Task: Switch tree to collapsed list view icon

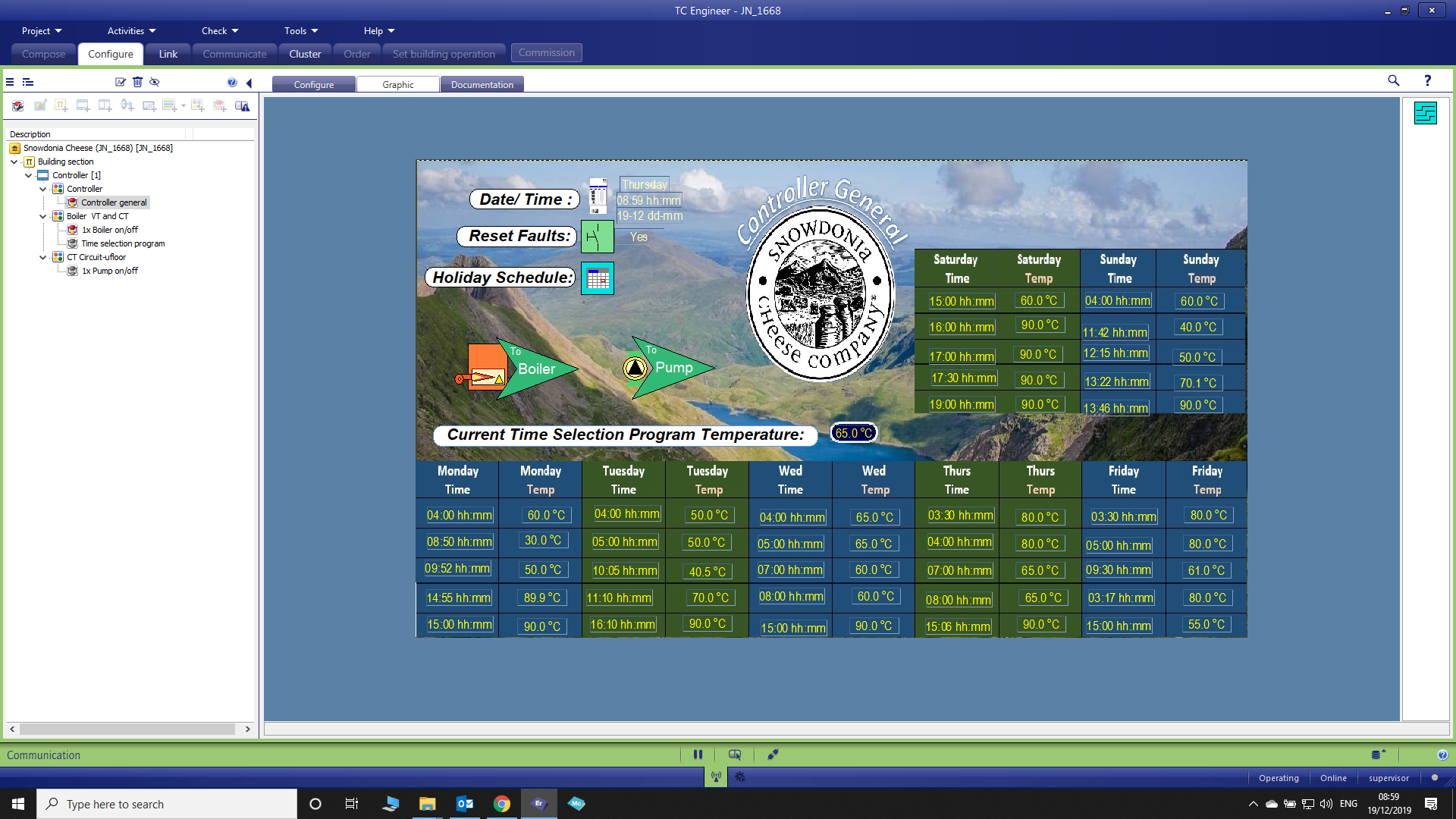Action: click(x=10, y=82)
